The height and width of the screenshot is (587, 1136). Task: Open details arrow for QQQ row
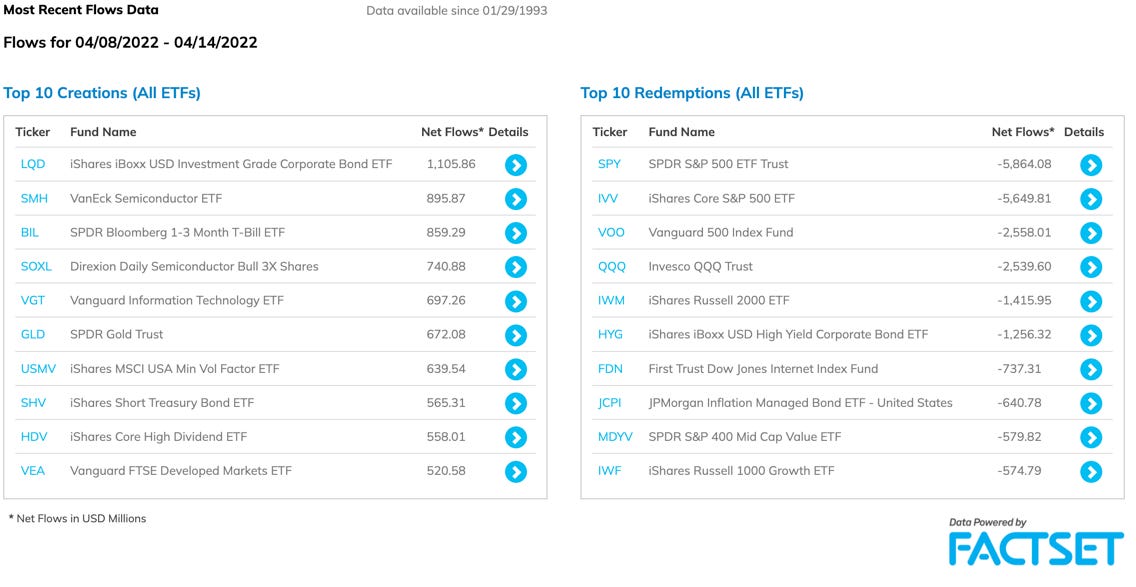coord(1091,267)
